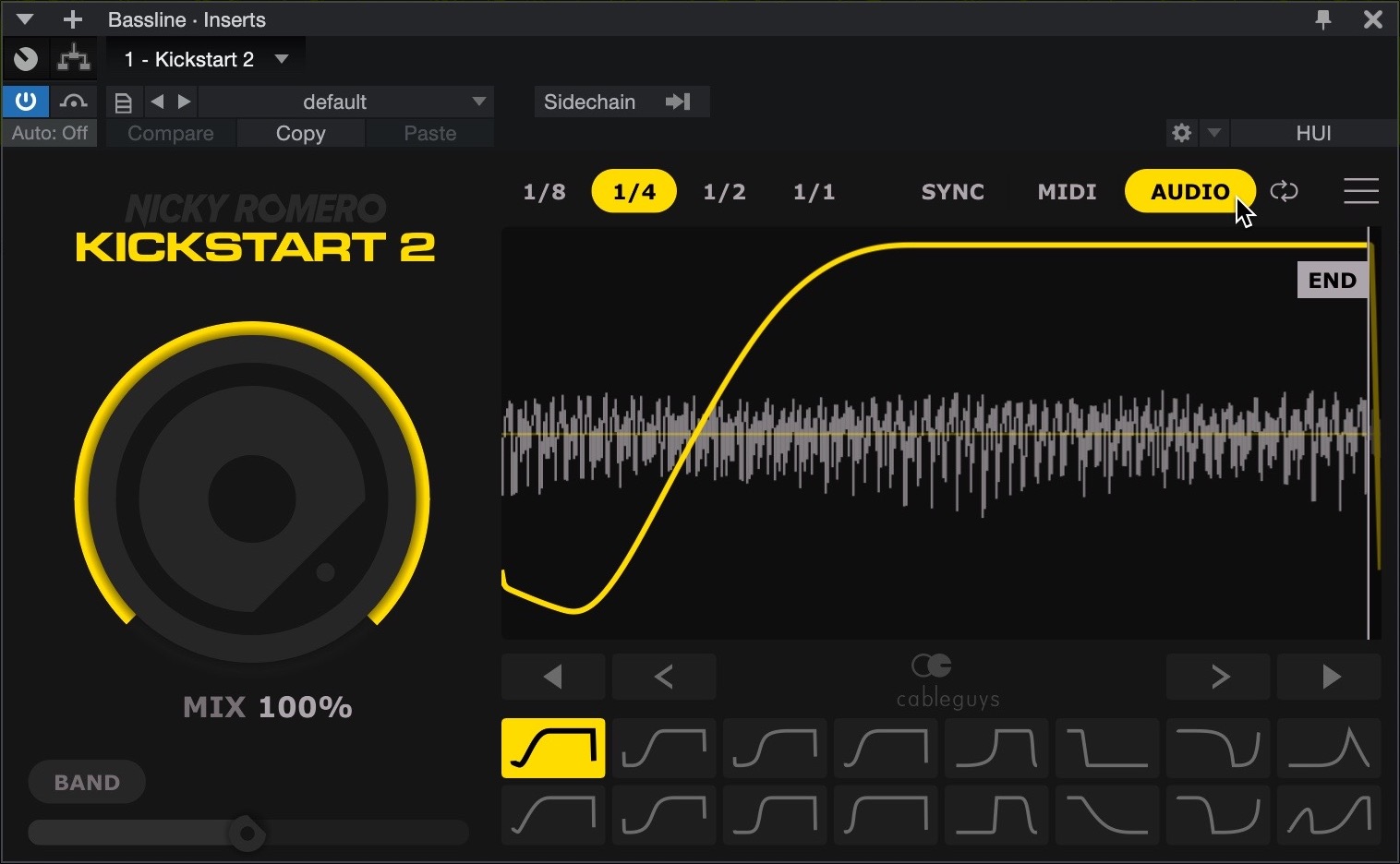Click the Kickstart 2 logo title
Image resolution: width=1400 pixels, height=864 pixels.
pos(255,246)
